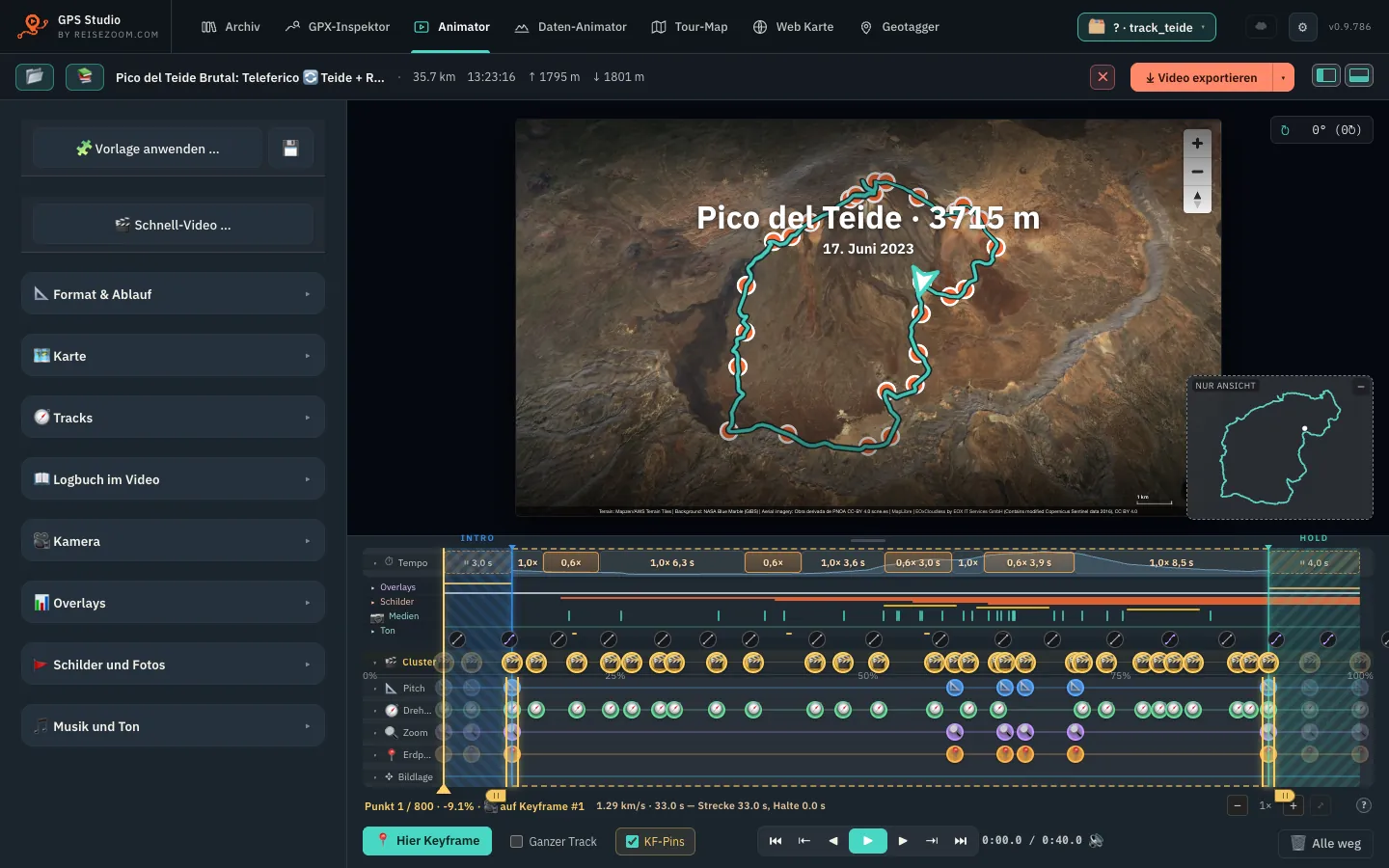Switch to the Daten-Animator tab
Viewport: 1389px width, 868px height.
[570, 27]
